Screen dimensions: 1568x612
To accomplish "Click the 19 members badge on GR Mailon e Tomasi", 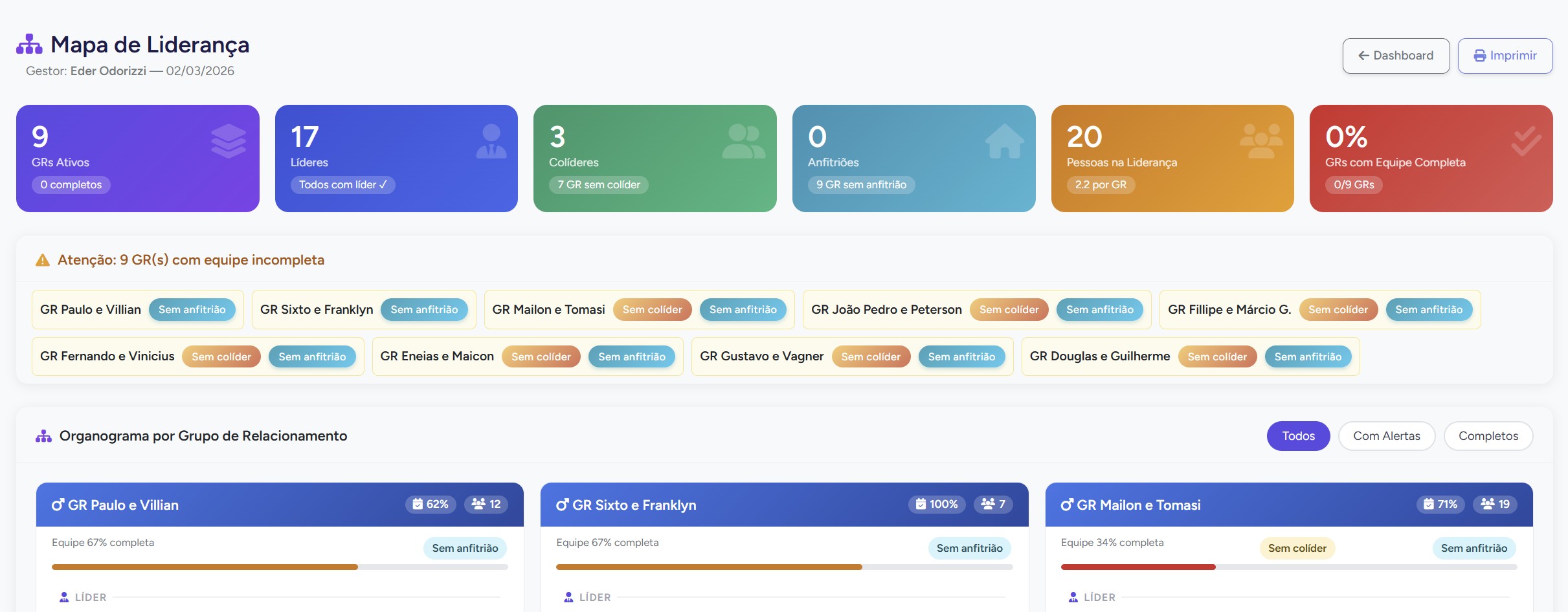I will (x=1495, y=504).
